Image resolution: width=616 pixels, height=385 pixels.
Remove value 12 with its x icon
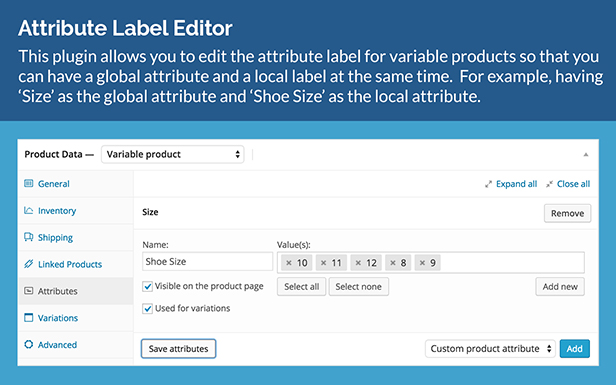click(358, 263)
